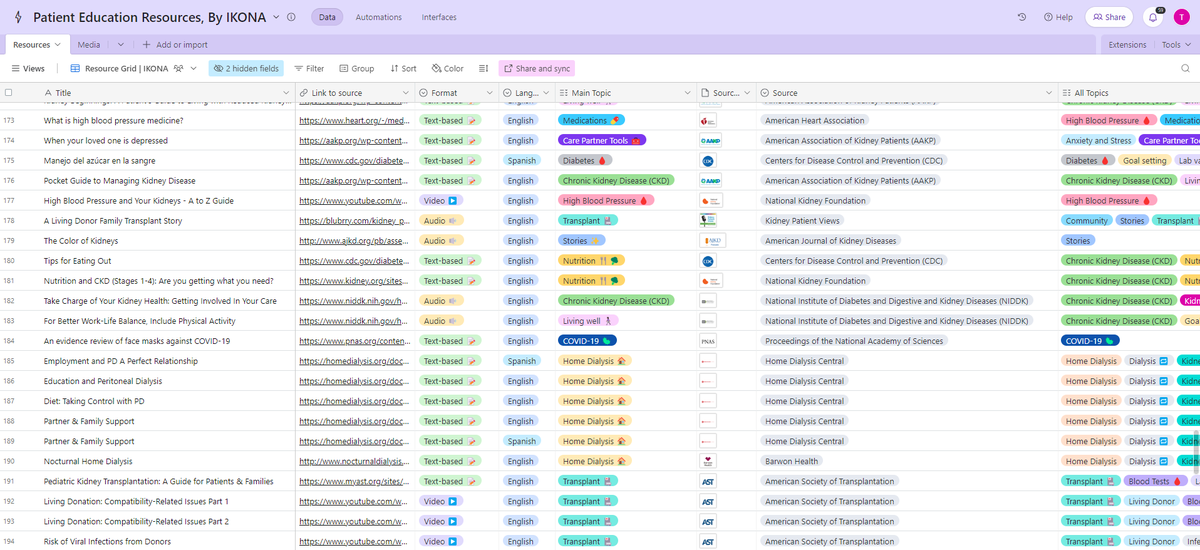Click the COVID-19 Main Topic tag in row 184
Image resolution: width=1200 pixels, height=550 pixels.
pos(587,341)
